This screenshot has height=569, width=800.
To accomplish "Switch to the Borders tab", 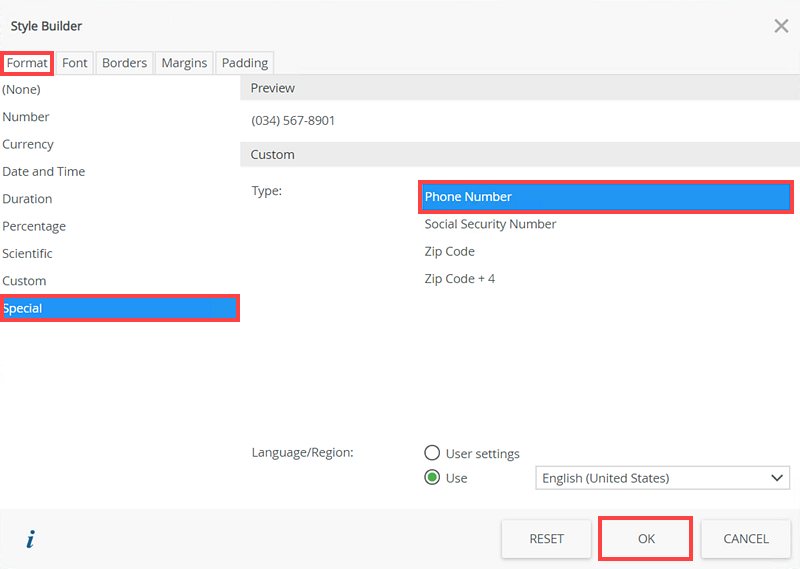I will coord(124,63).
